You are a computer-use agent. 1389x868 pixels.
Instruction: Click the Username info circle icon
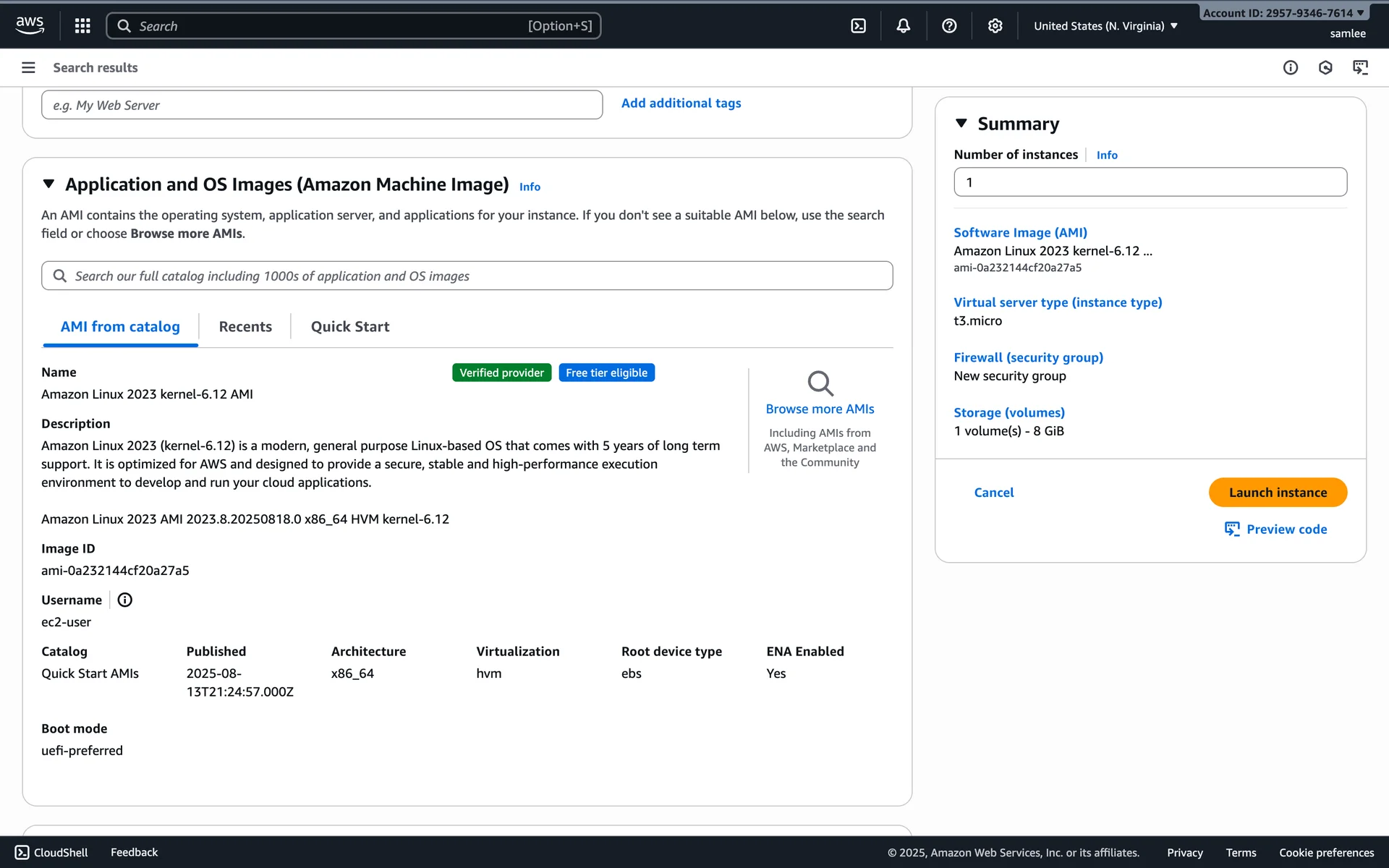(124, 600)
